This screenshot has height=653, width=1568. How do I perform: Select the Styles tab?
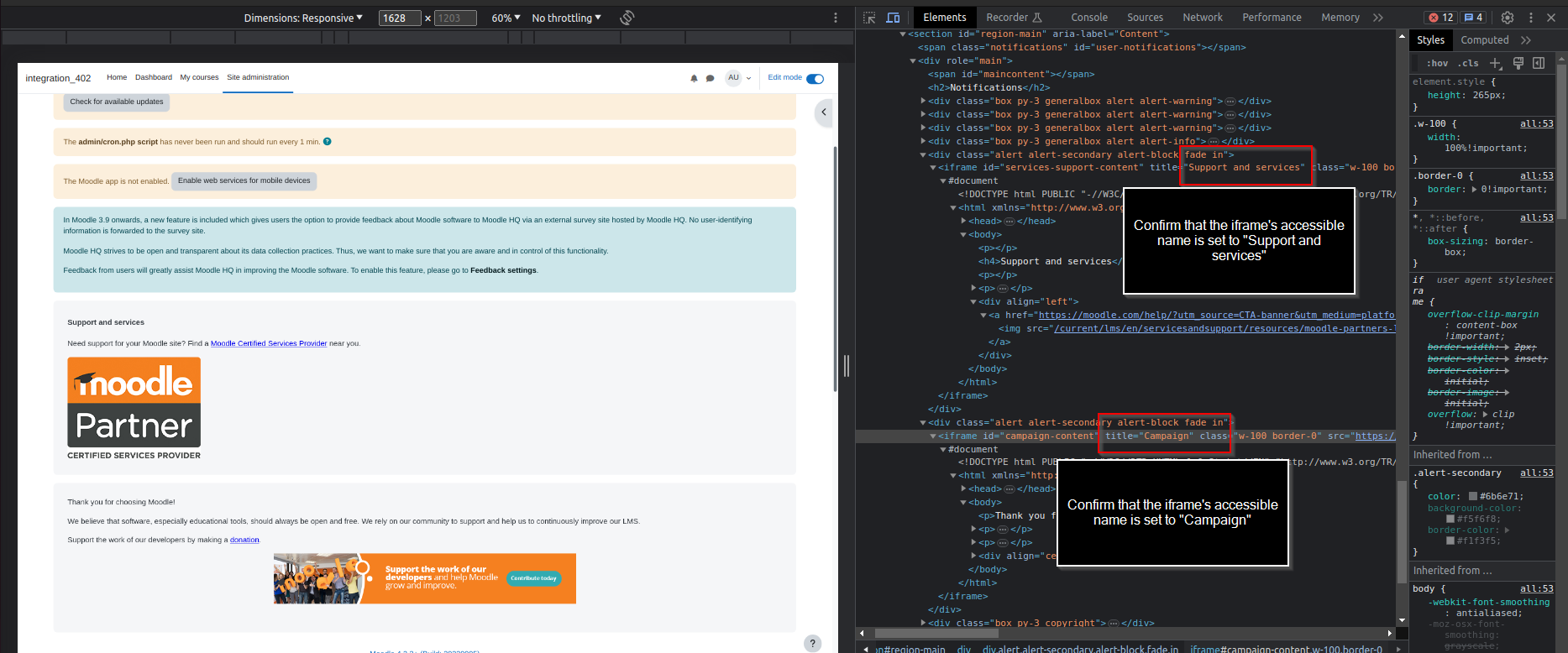click(x=1430, y=40)
